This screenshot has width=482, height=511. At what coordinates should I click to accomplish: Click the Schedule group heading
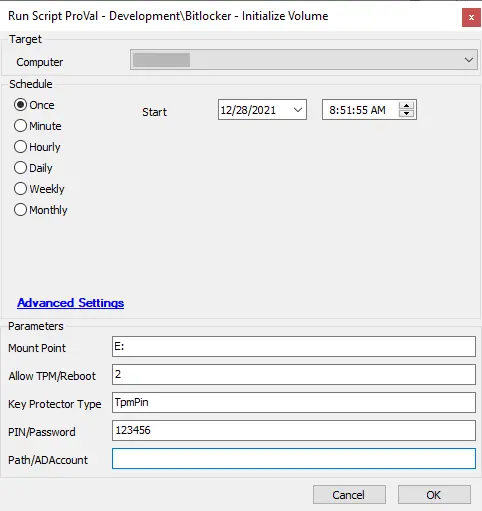click(31, 84)
